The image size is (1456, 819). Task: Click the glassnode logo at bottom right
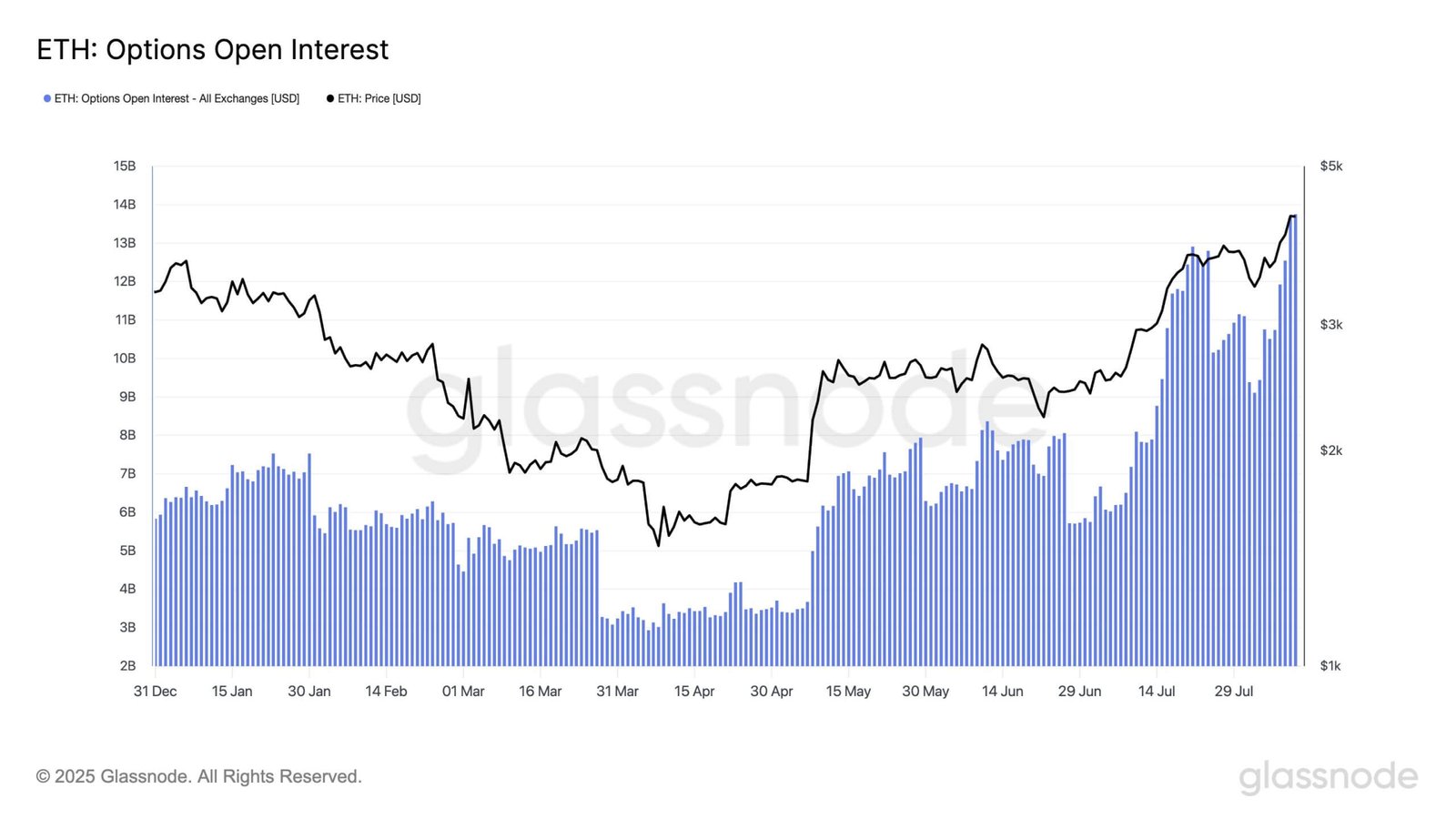tap(1328, 777)
